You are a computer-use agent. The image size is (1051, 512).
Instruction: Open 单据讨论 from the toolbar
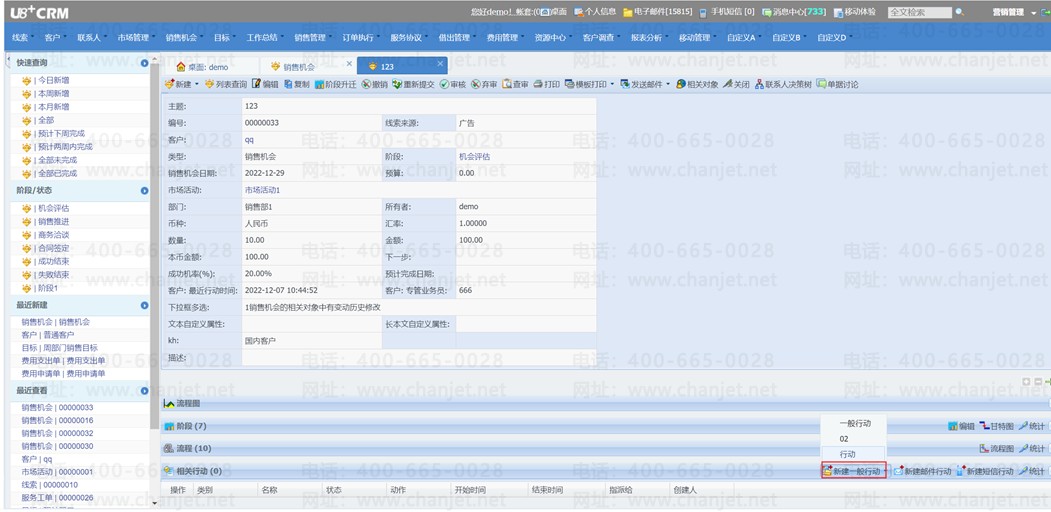pyautogui.click(x=837, y=84)
